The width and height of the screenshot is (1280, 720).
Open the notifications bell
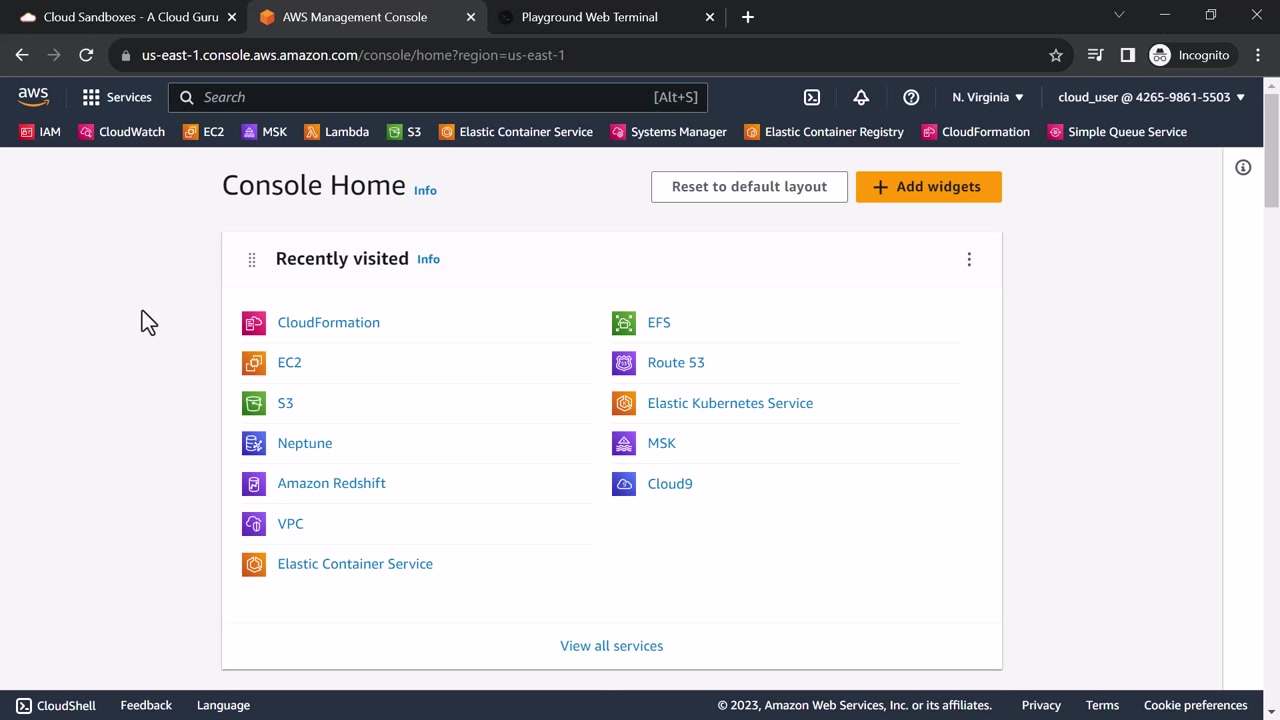[x=861, y=97]
